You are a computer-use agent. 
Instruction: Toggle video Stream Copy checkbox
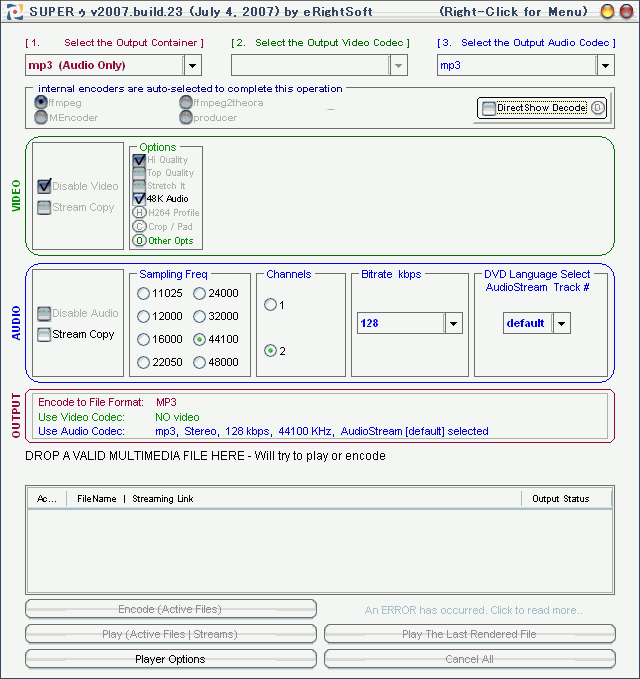tap(44, 207)
